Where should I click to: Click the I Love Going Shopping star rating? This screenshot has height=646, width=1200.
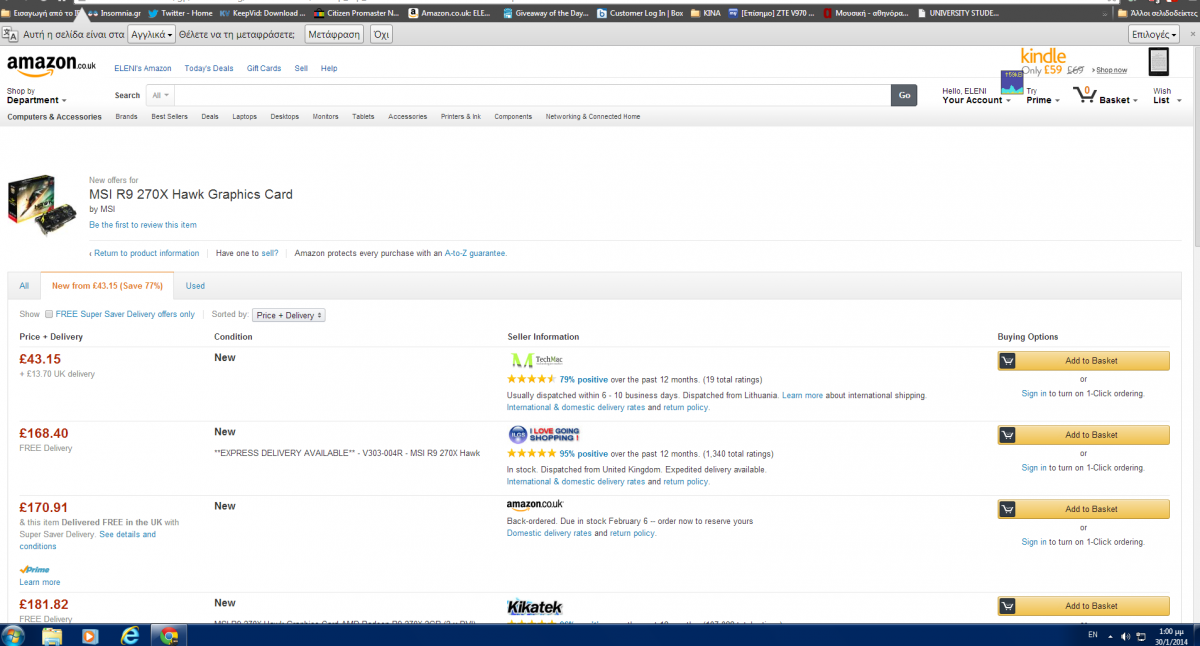(x=531, y=454)
